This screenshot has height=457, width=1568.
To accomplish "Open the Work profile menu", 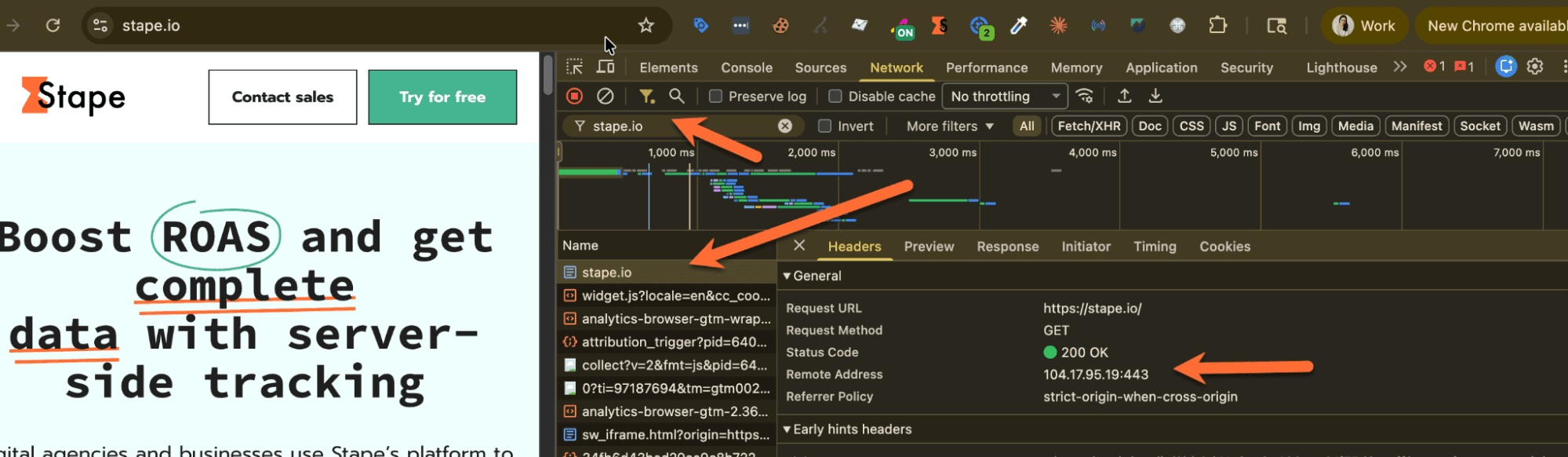I will coord(1365,26).
